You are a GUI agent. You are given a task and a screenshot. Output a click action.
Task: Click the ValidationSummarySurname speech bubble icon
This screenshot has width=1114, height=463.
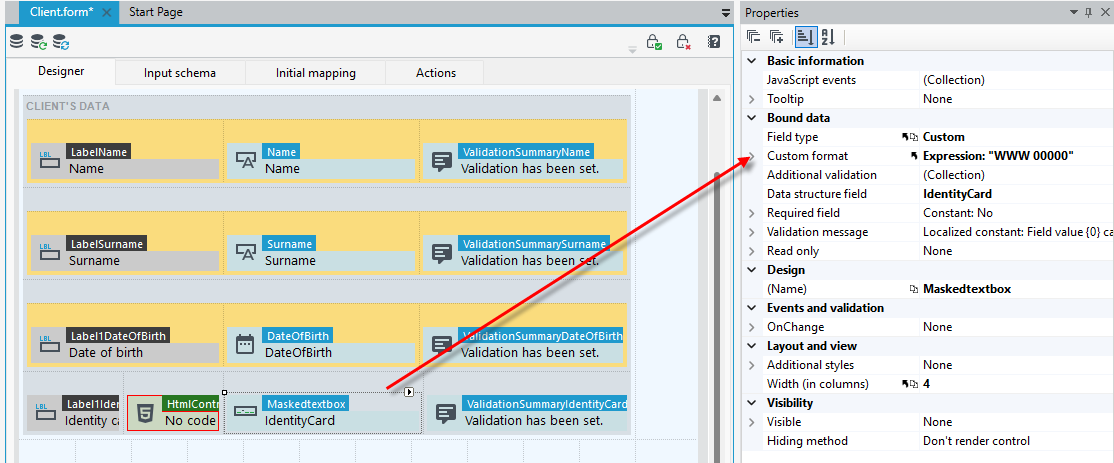(x=442, y=253)
